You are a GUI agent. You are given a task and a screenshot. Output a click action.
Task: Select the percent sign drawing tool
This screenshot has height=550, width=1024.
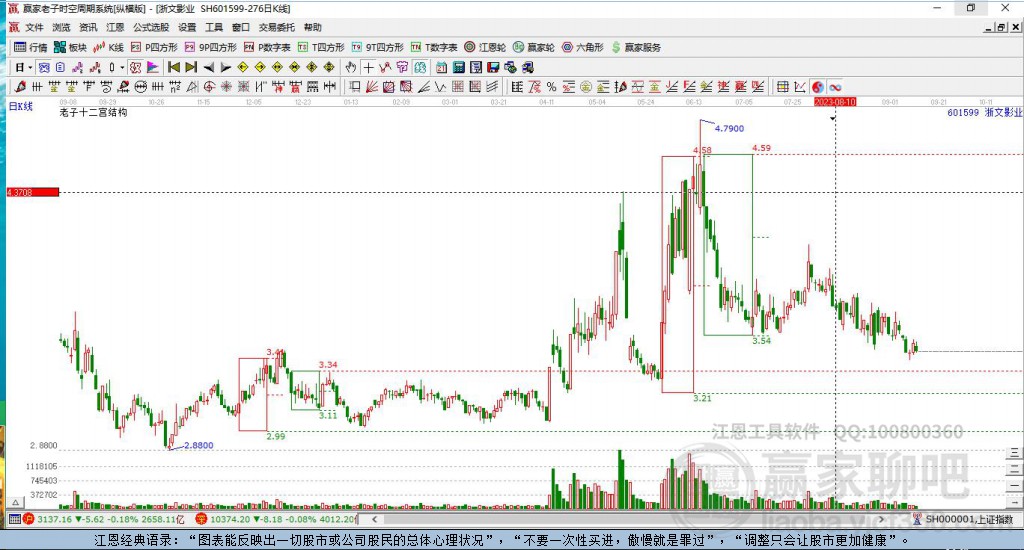(x=551, y=87)
